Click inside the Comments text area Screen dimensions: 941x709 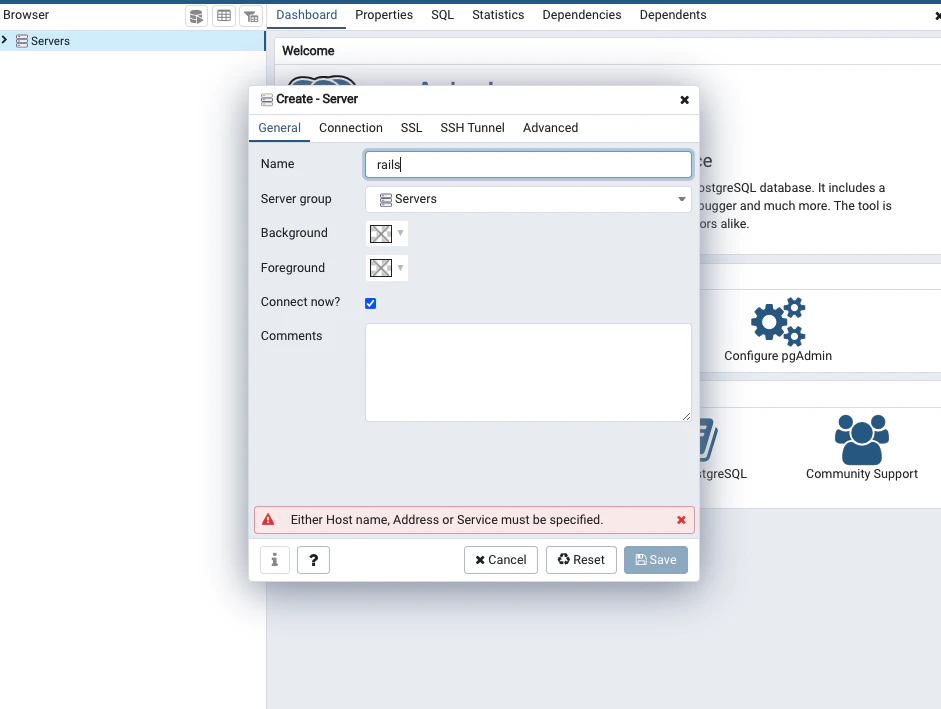[528, 372]
